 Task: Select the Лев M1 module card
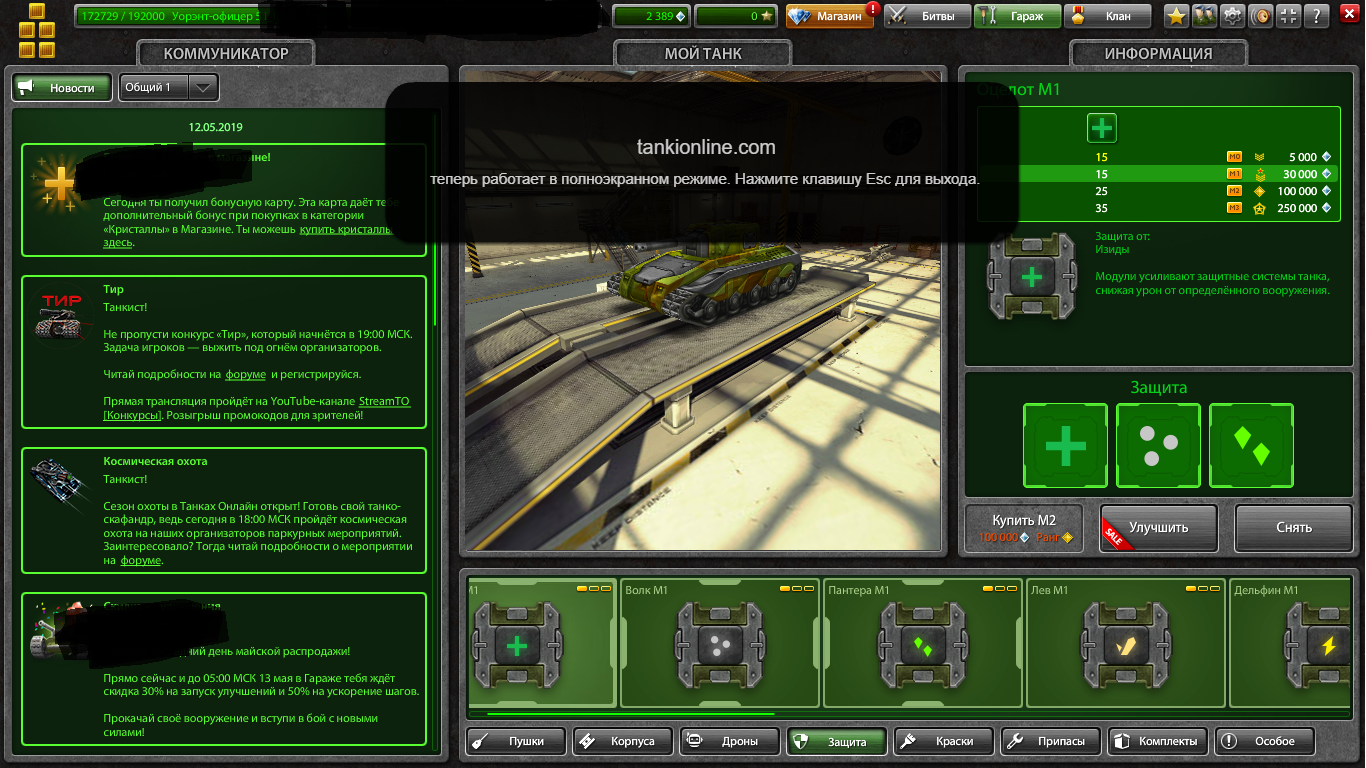[x=1125, y=644]
